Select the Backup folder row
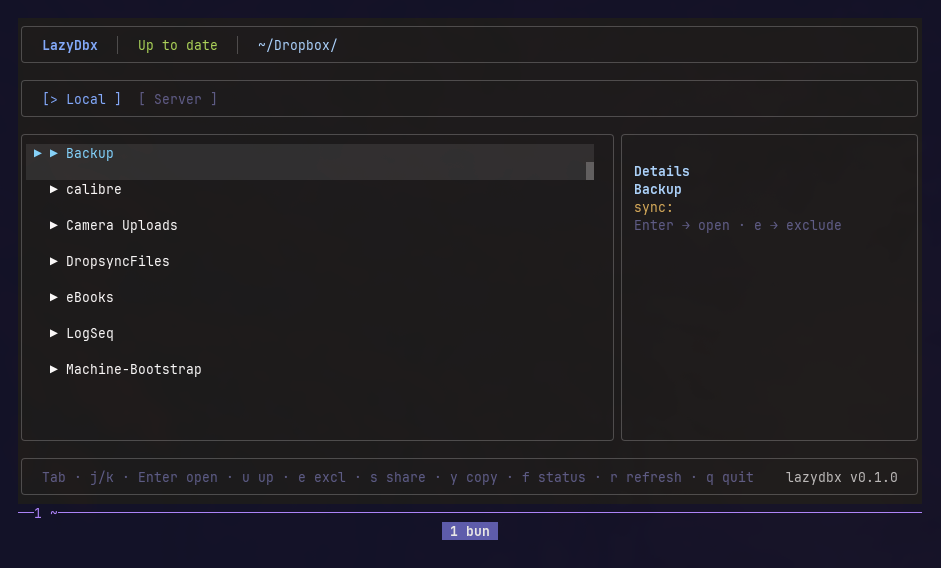Screen dimensions: 941x568 [x=310, y=162]
